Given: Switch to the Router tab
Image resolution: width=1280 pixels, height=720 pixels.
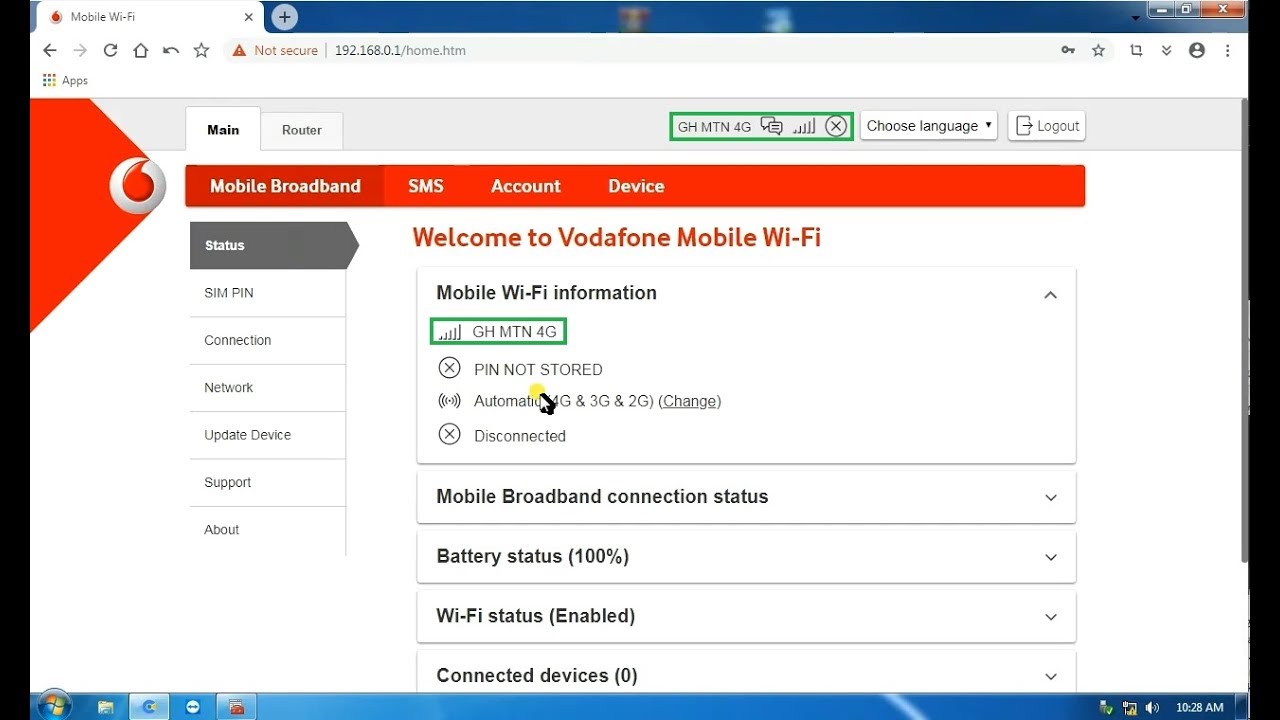Looking at the screenshot, I should tap(301, 130).
